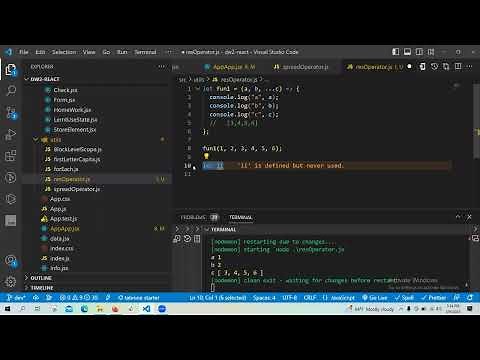Open the Edit menu
Screen dimensions: 480x360
[40, 52]
